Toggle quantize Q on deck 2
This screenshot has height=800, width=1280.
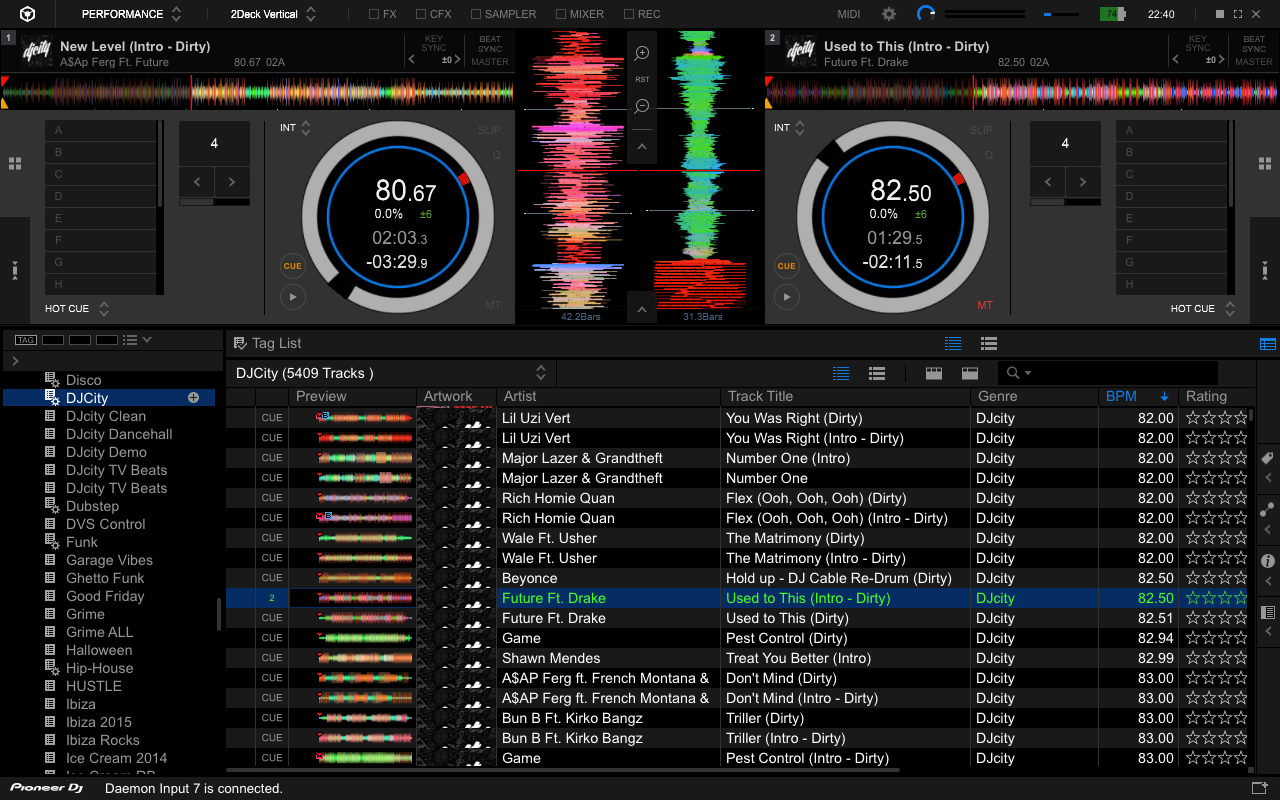(989, 155)
